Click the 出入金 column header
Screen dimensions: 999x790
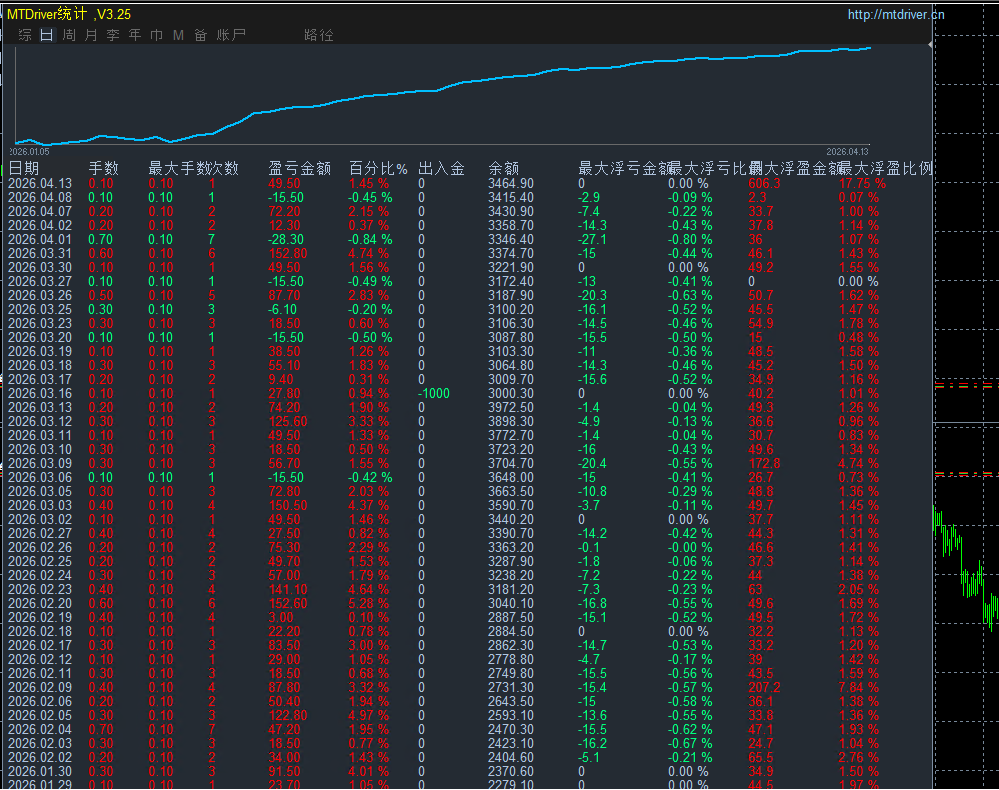(x=441, y=168)
